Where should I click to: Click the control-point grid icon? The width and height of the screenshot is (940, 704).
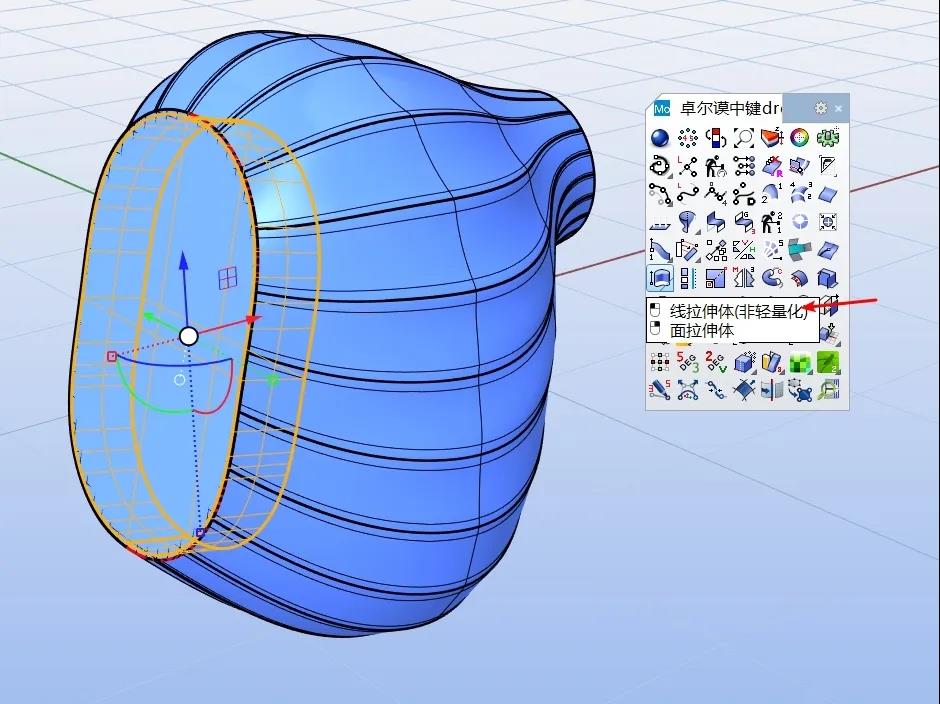pos(659,363)
